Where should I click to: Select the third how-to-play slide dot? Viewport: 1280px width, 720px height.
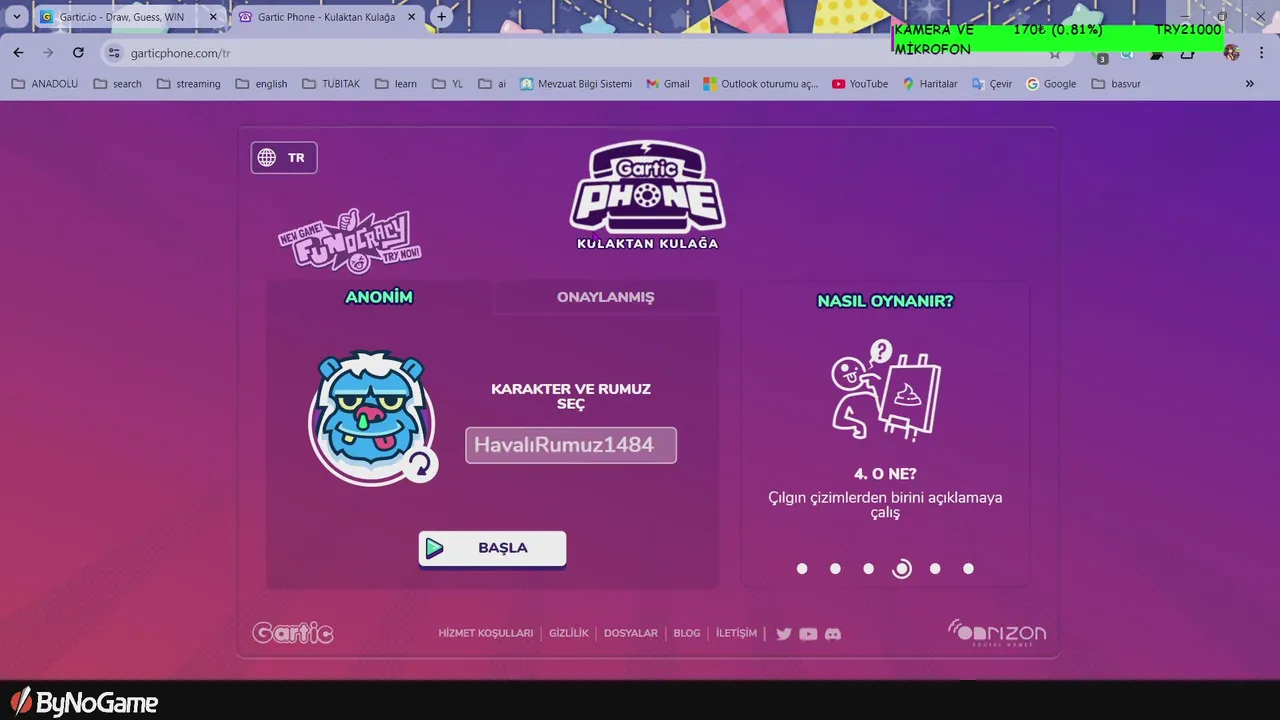(x=868, y=569)
